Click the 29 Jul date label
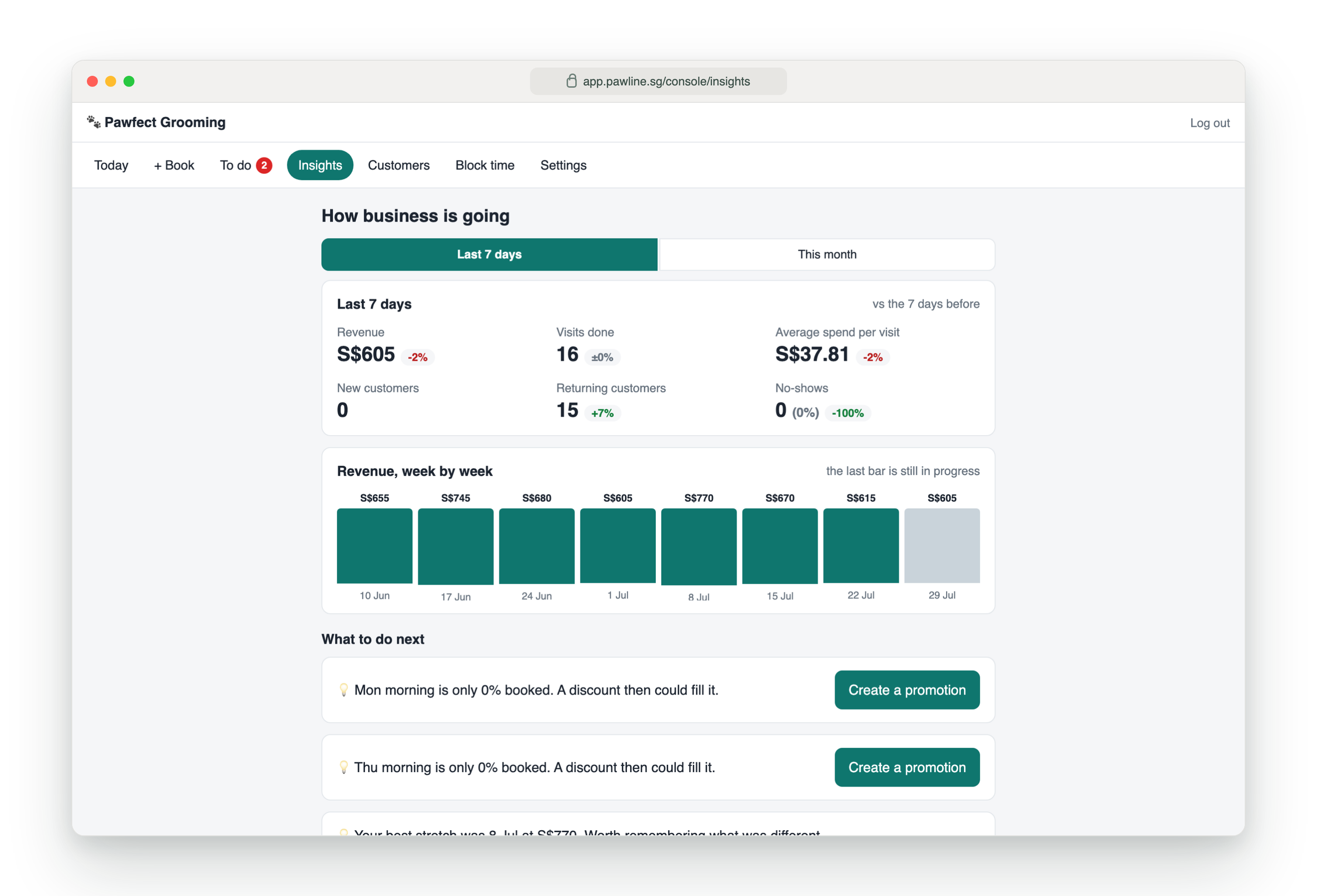1317x896 pixels. 942,595
